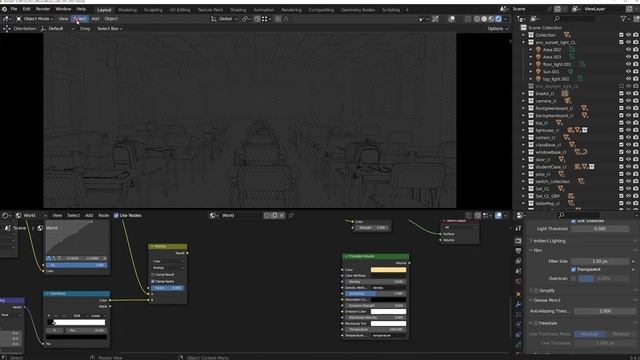
Task: Hide the door_cl collection eye icon
Action: pos(629,159)
